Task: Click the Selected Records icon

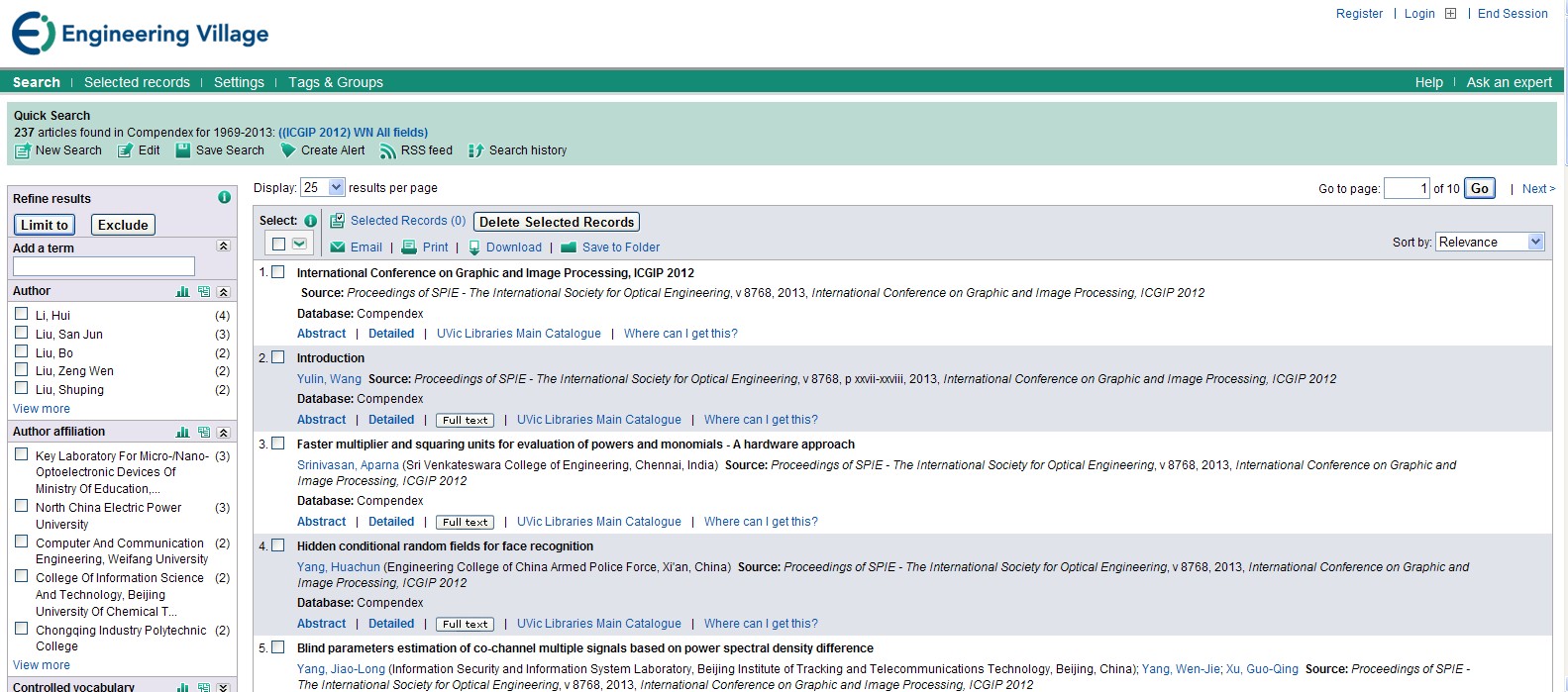Action: (337, 221)
